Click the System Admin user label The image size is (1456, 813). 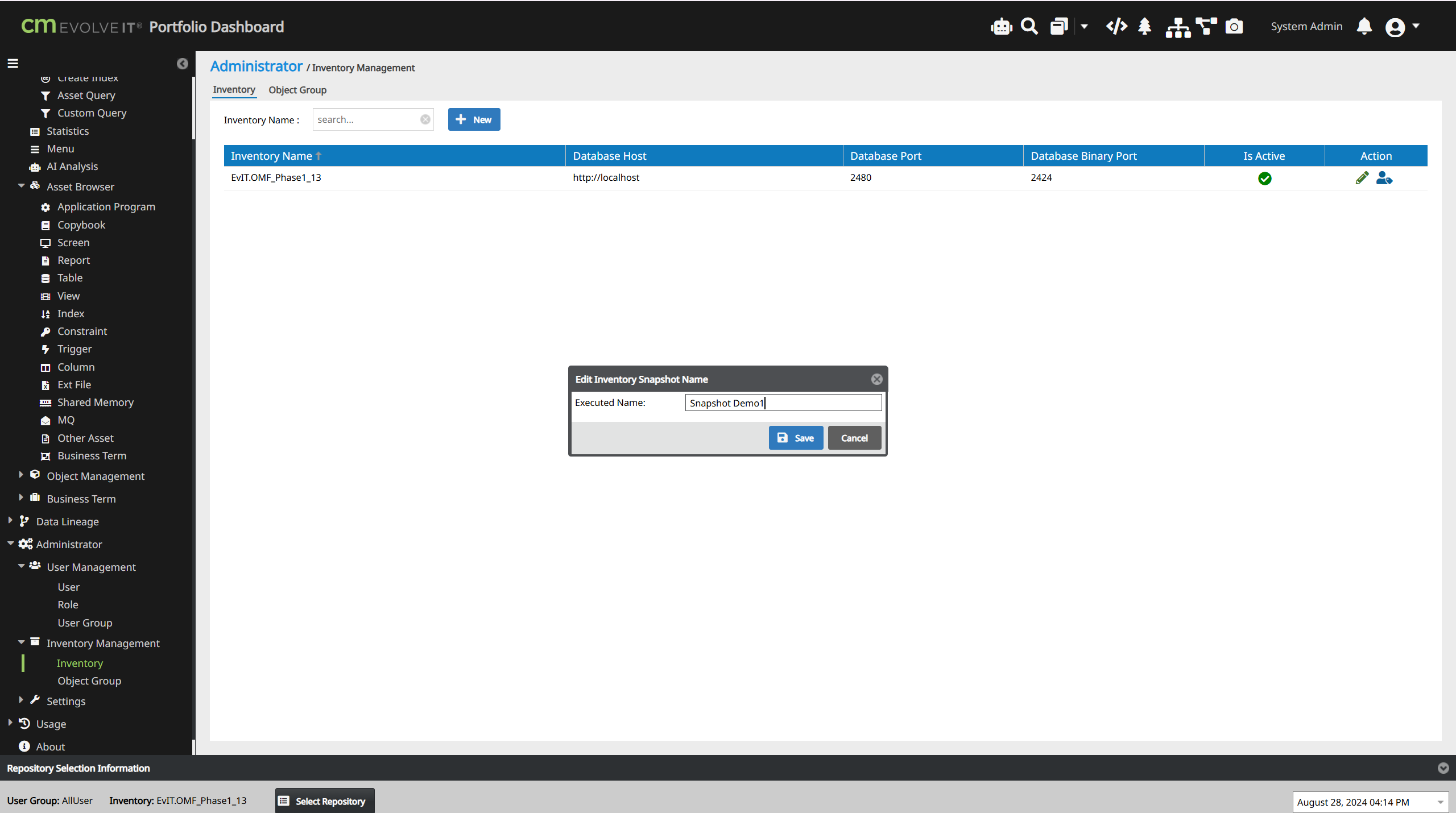point(1306,27)
